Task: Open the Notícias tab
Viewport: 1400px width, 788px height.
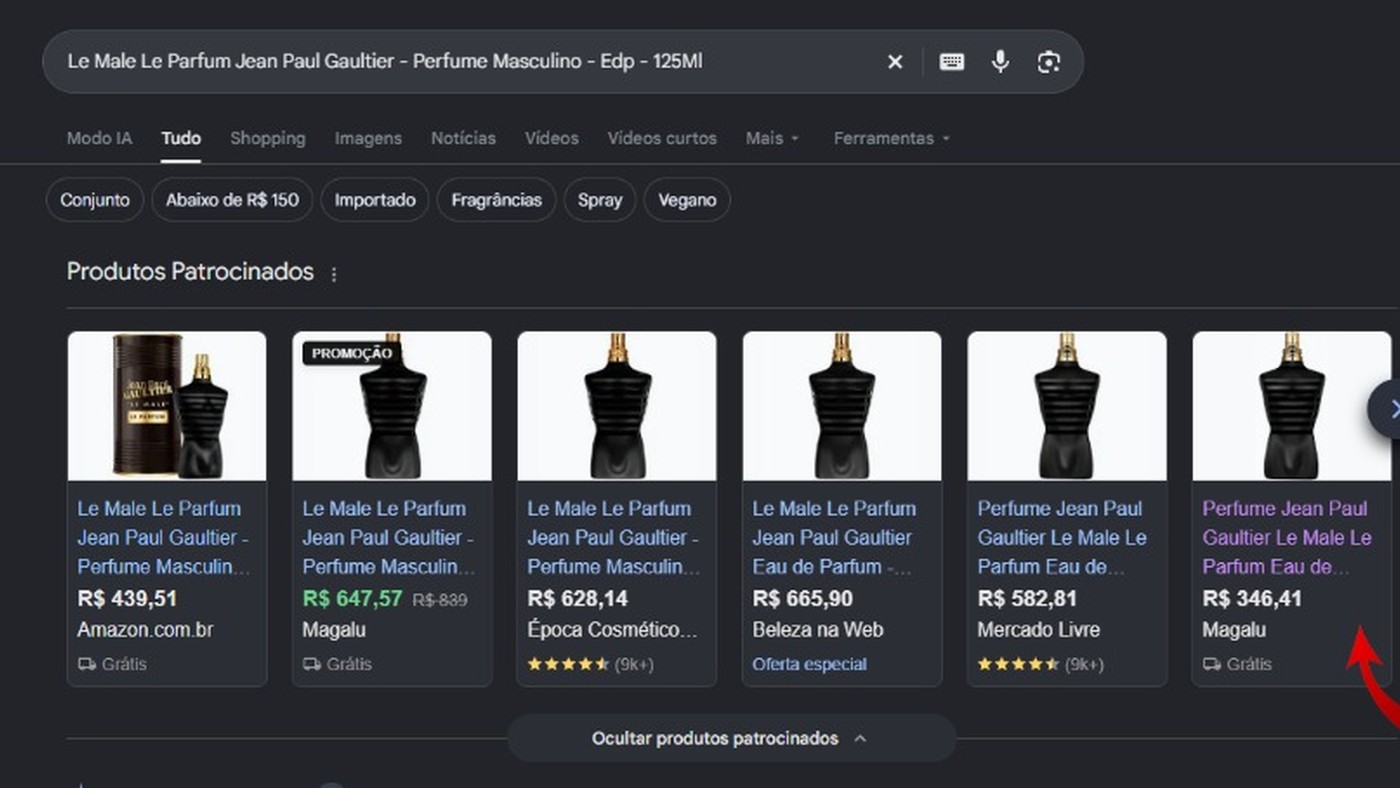Action: click(463, 139)
